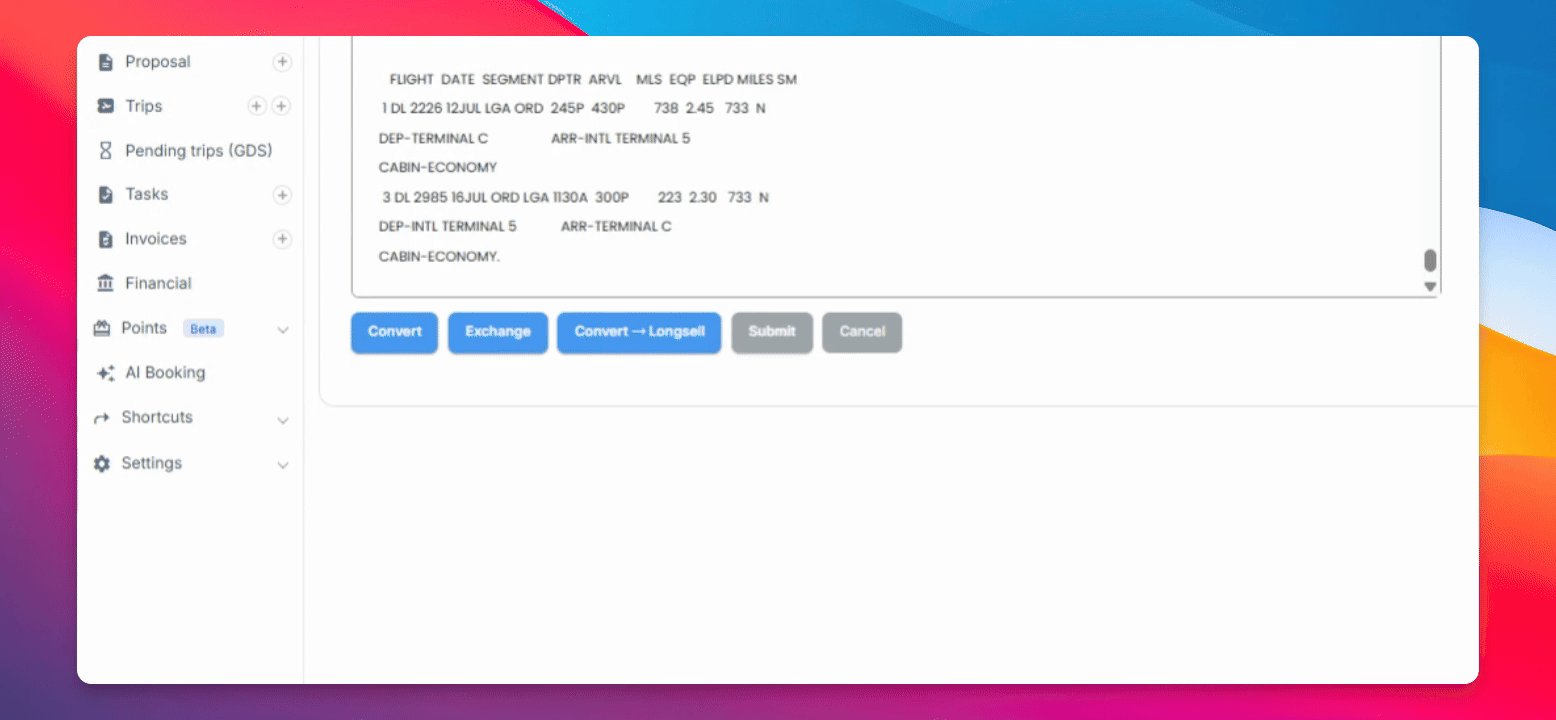Click the Shortcuts arrow icon
The width and height of the screenshot is (1556, 720).
pos(101,418)
